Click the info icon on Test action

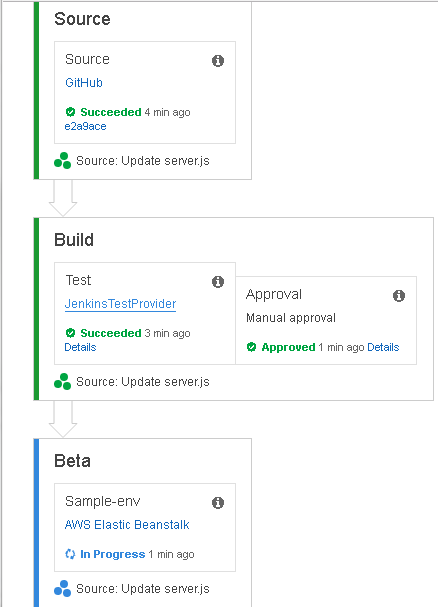218,282
